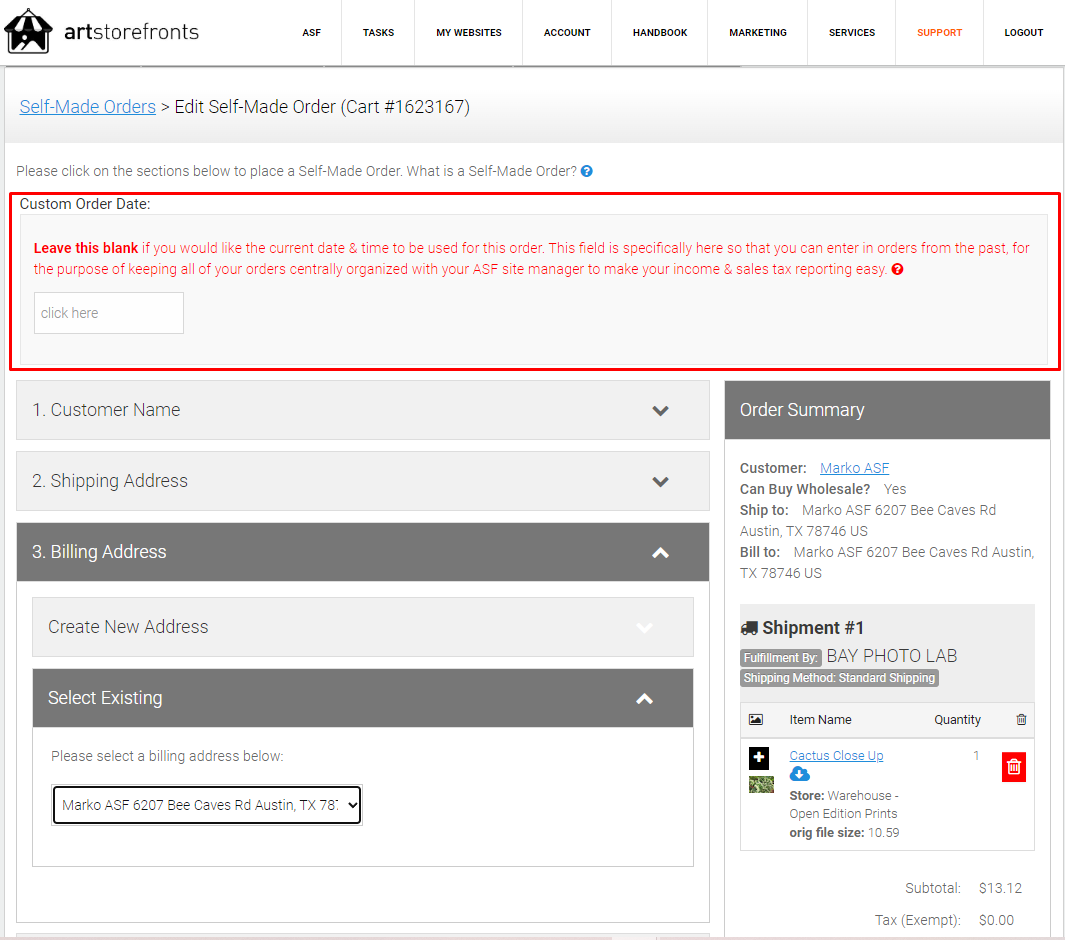This screenshot has width=1065, height=940.
Task: Click the Custom Order Date input field
Action: point(109,313)
